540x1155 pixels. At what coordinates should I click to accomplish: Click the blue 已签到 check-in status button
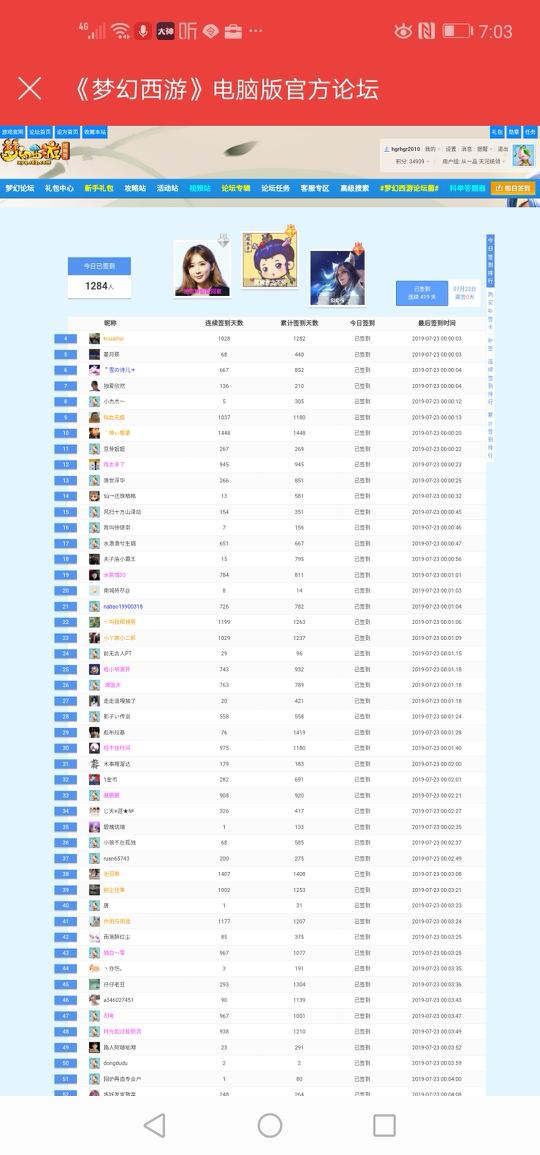pyautogui.click(x=421, y=292)
